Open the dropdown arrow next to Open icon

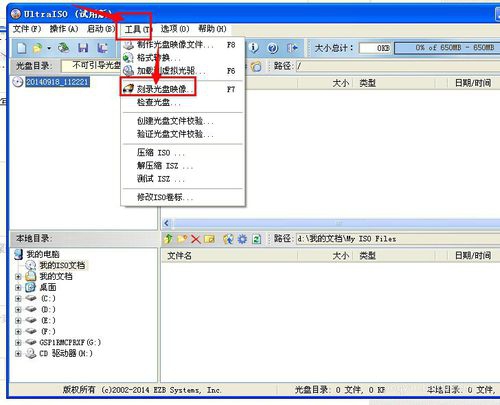click(49, 49)
